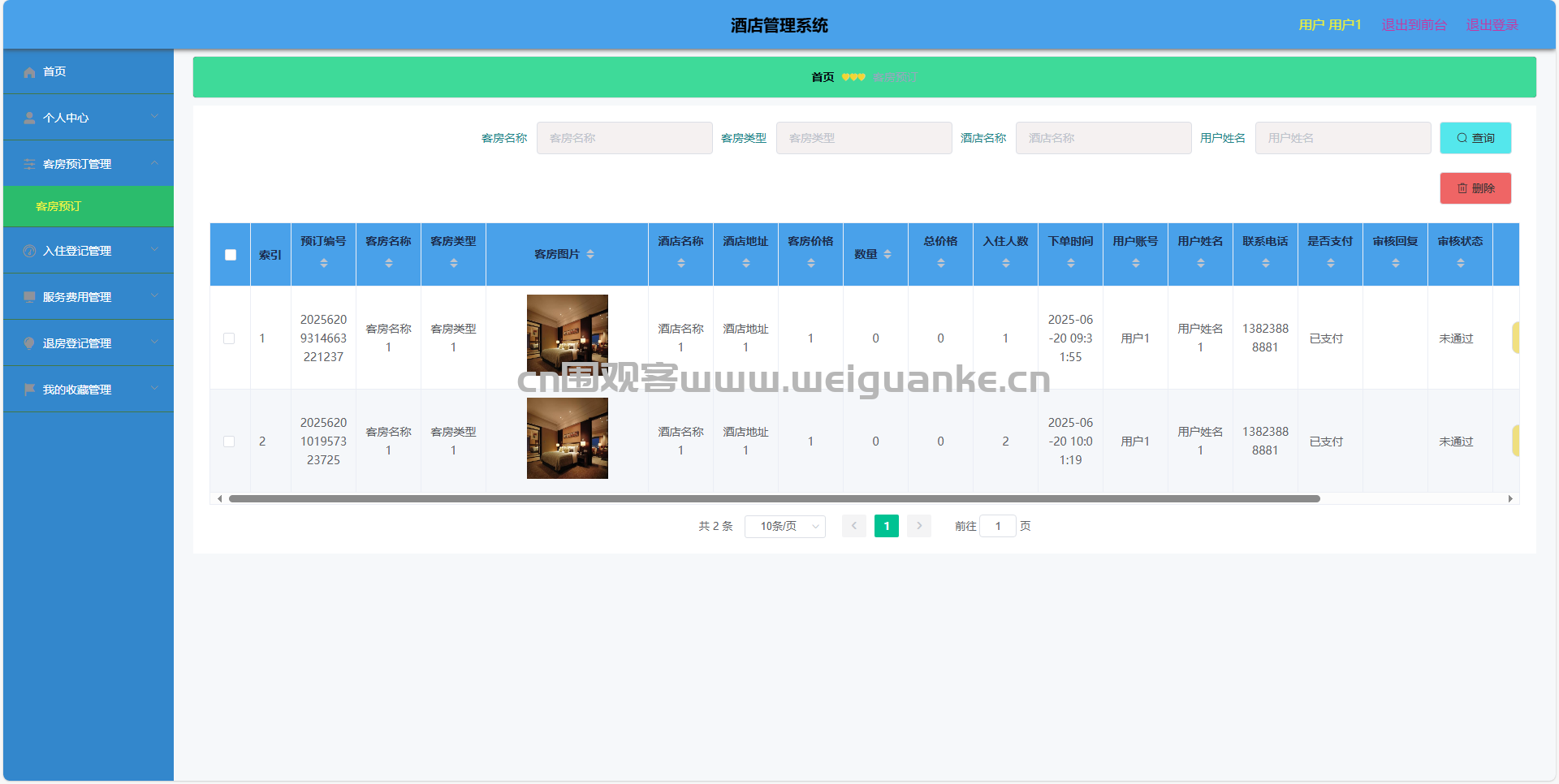Sort by 预订编号 column arrows
1559x784 pixels.
coord(324,263)
